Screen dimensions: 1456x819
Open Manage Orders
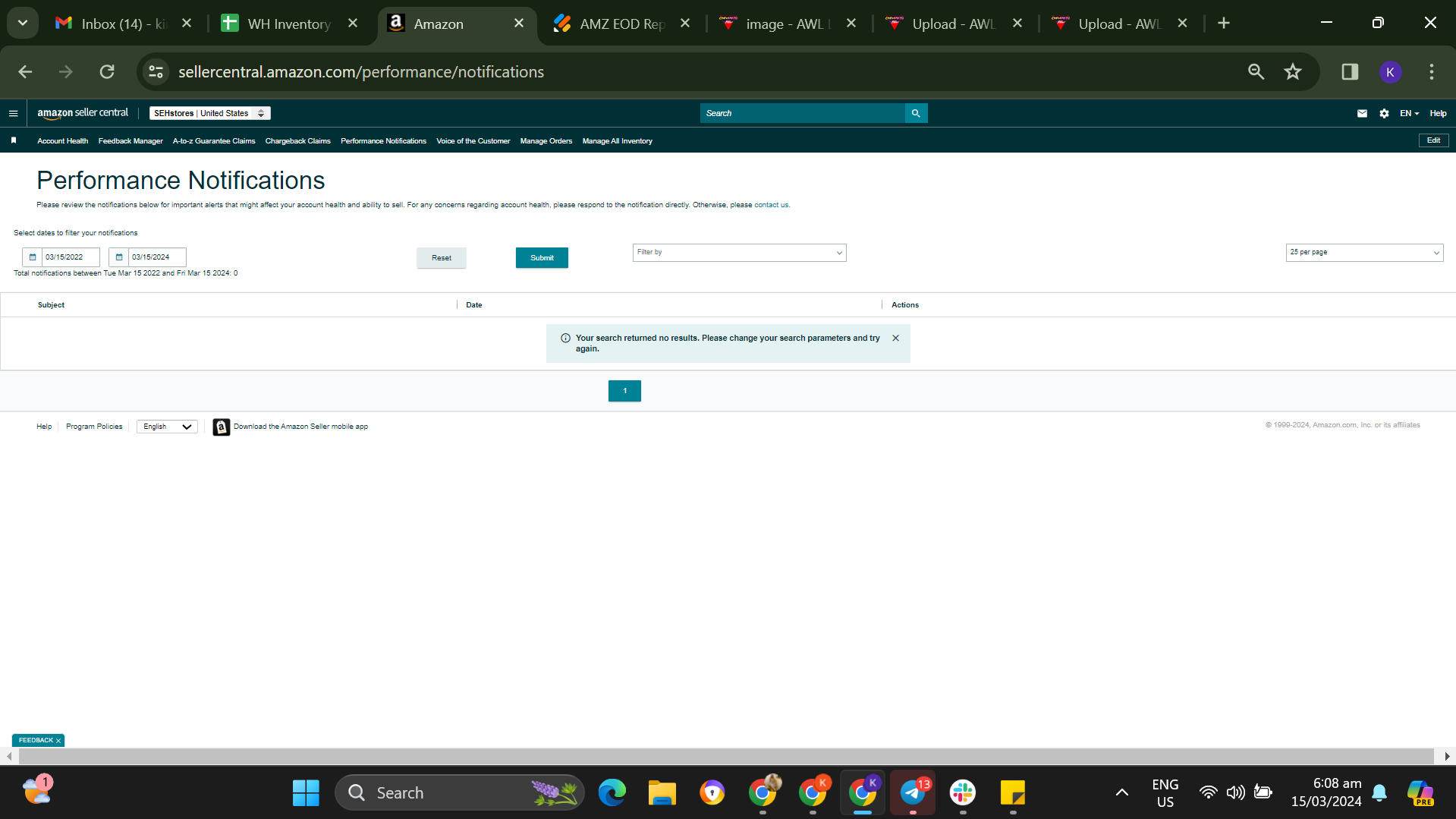click(546, 141)
